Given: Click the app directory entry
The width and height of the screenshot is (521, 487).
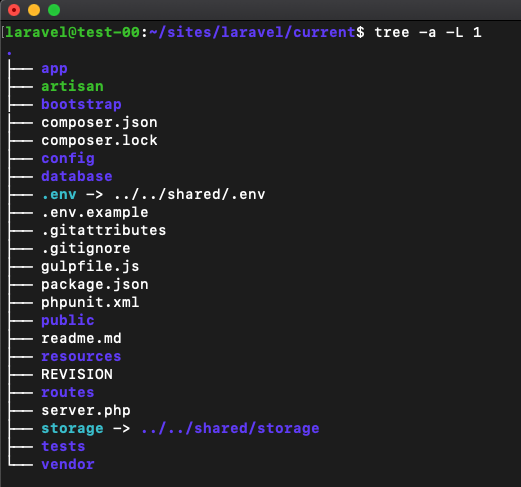Looking at the screenshot, I should point(54,69).
